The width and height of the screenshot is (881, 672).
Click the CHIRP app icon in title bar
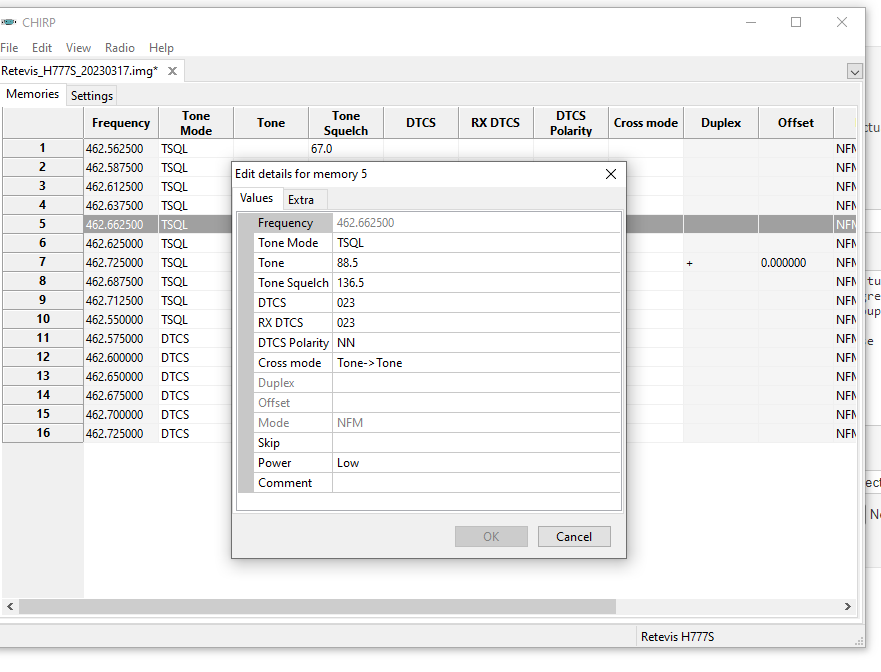tap(8, 22)
